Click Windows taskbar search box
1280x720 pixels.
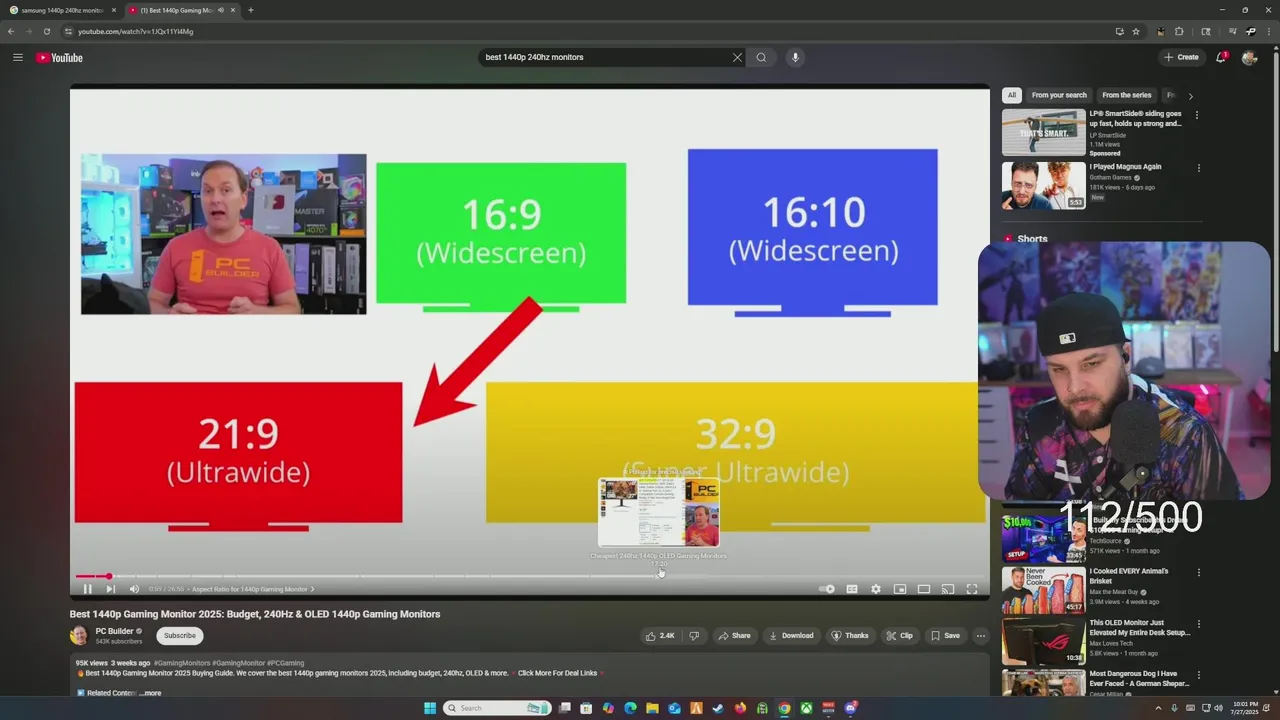[x=497, y=708]
